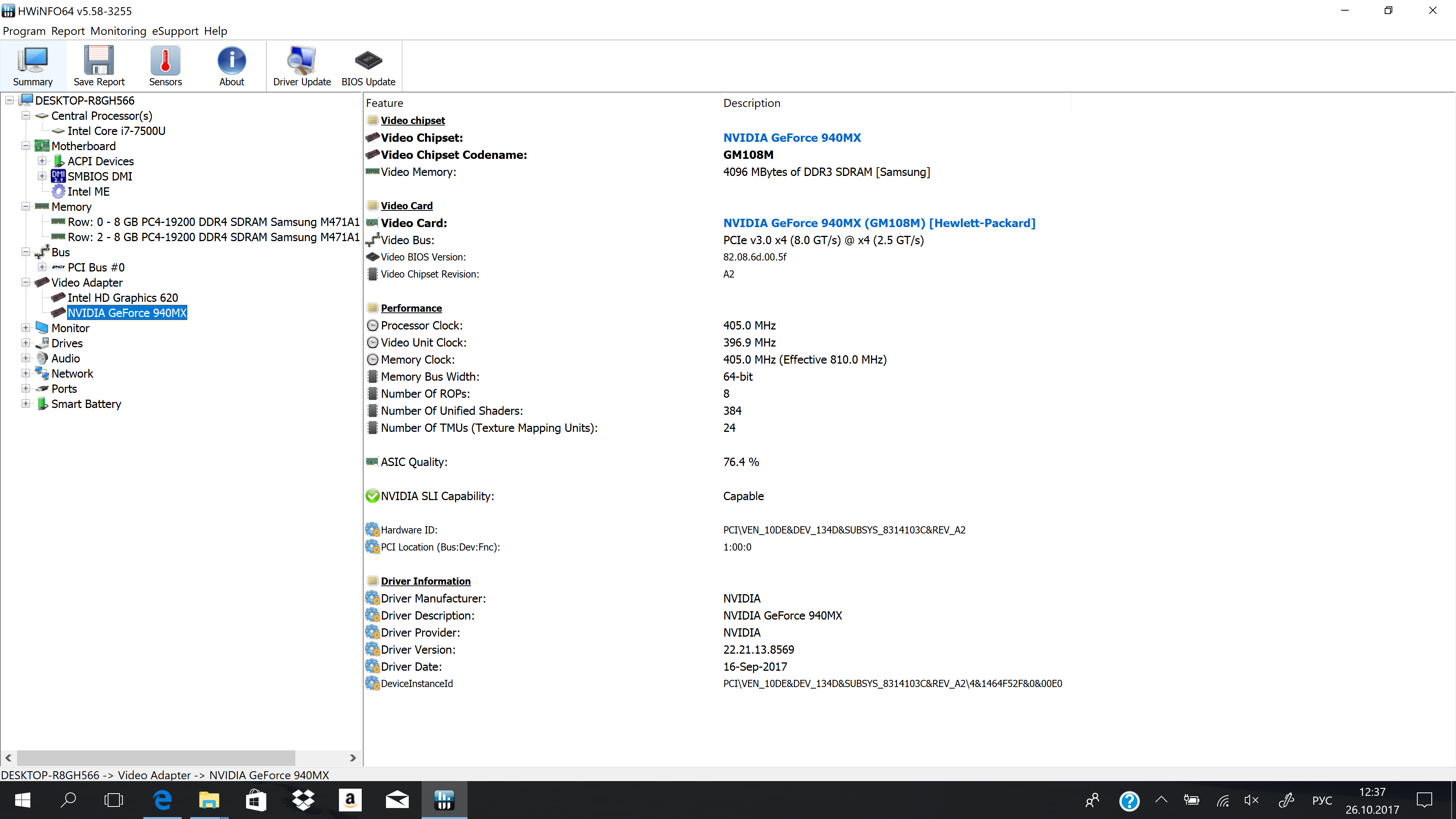Expand the Ports node
This screenshot has width=1456, height=819.
[26, 389]
